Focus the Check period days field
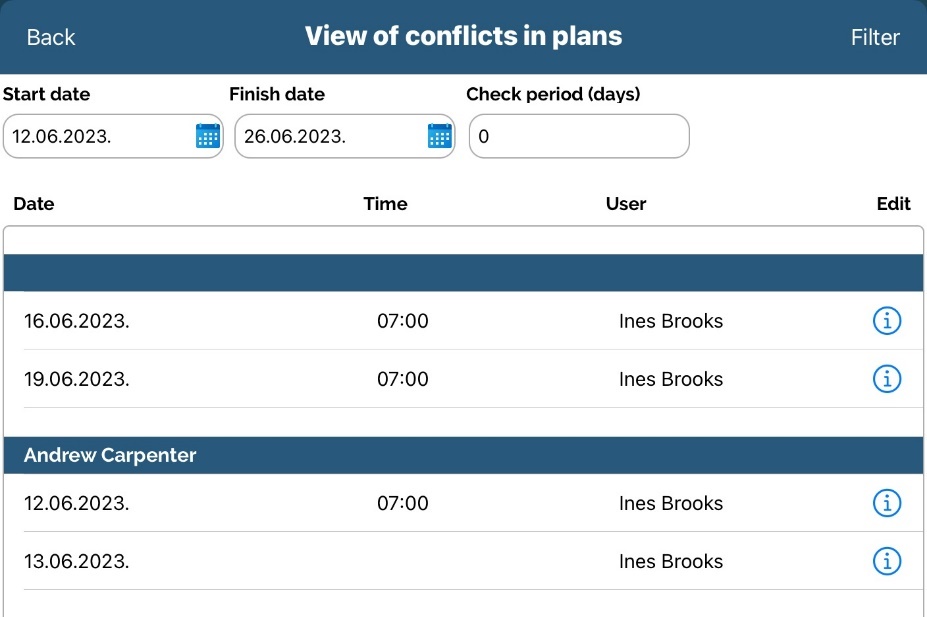927x617 pixels. [579, 137]
